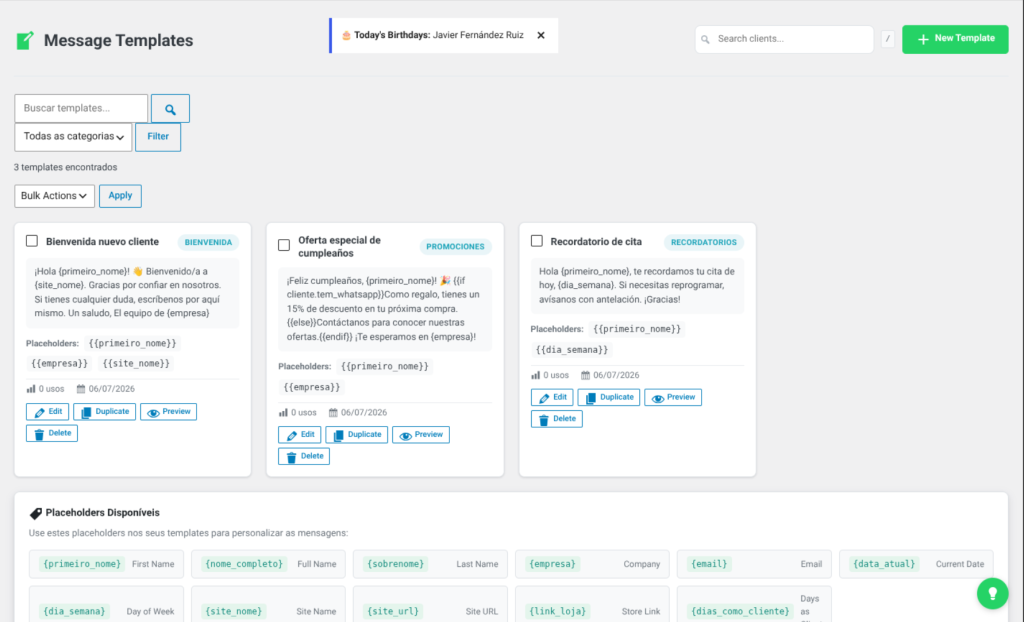Delete the Oferta especial de cumpleaños template

click(x=304, y=456)
